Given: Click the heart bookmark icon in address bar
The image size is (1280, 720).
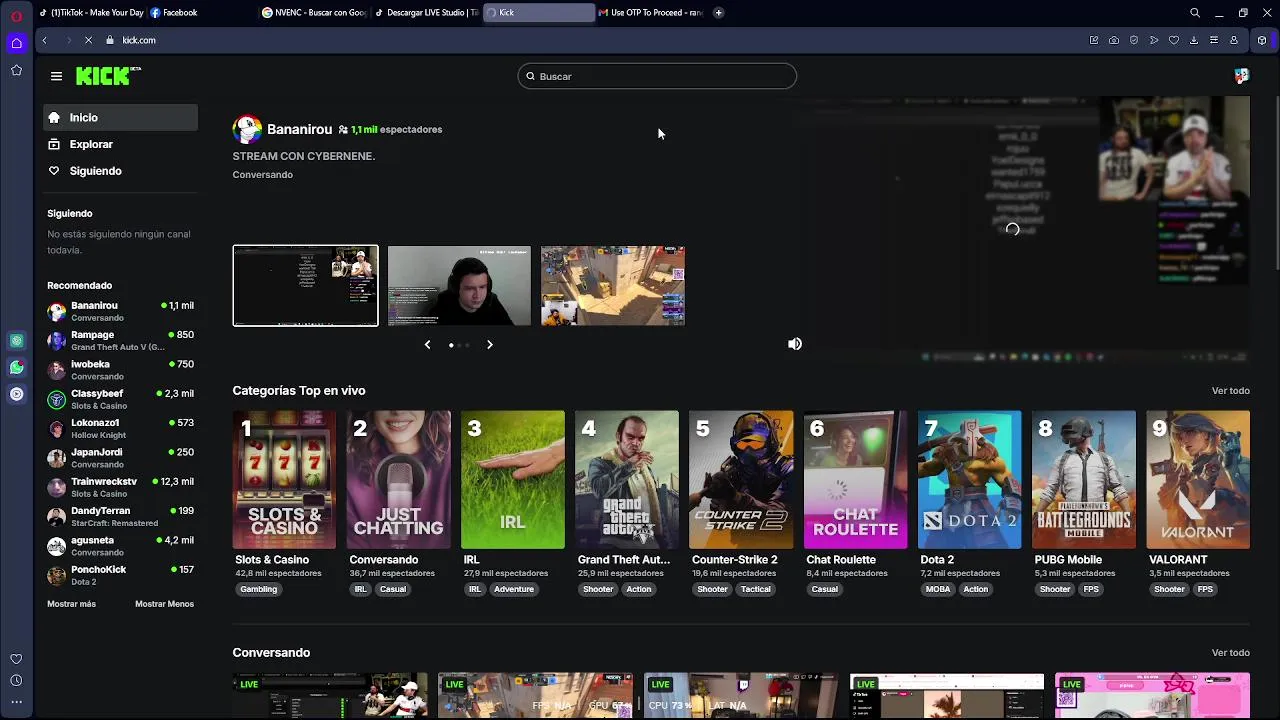Looking at the screenshot, I should click(1174, 40).
